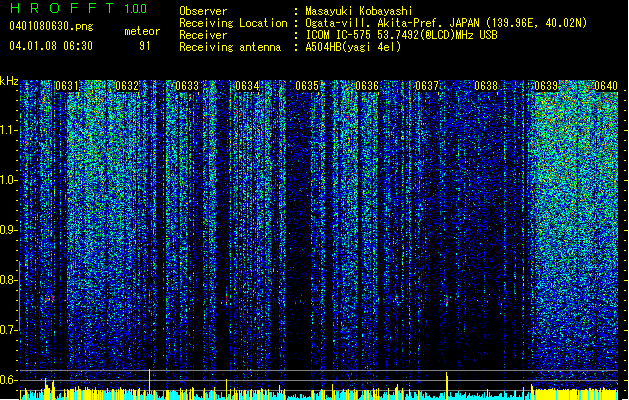Click the 0635 time marker
629x400 pixels.
(307, 86)
